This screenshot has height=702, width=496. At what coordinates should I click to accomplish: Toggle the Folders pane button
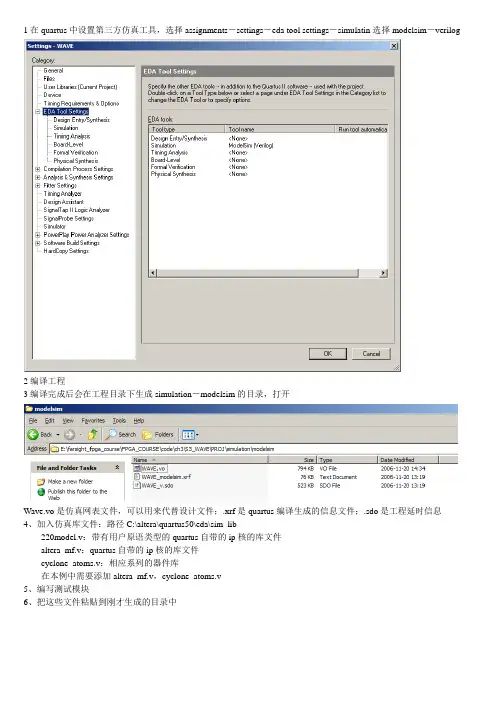pos(158,434)
